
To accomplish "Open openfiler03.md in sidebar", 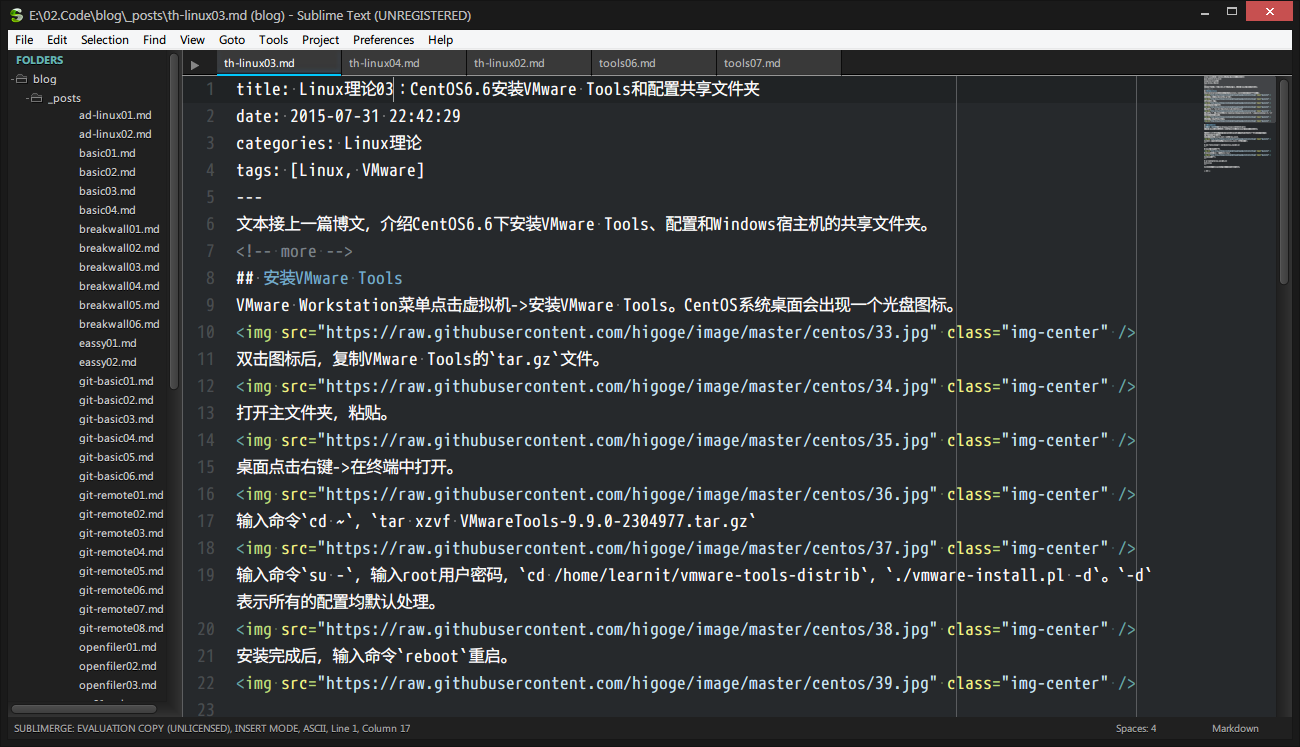I will tap(118, 685).
